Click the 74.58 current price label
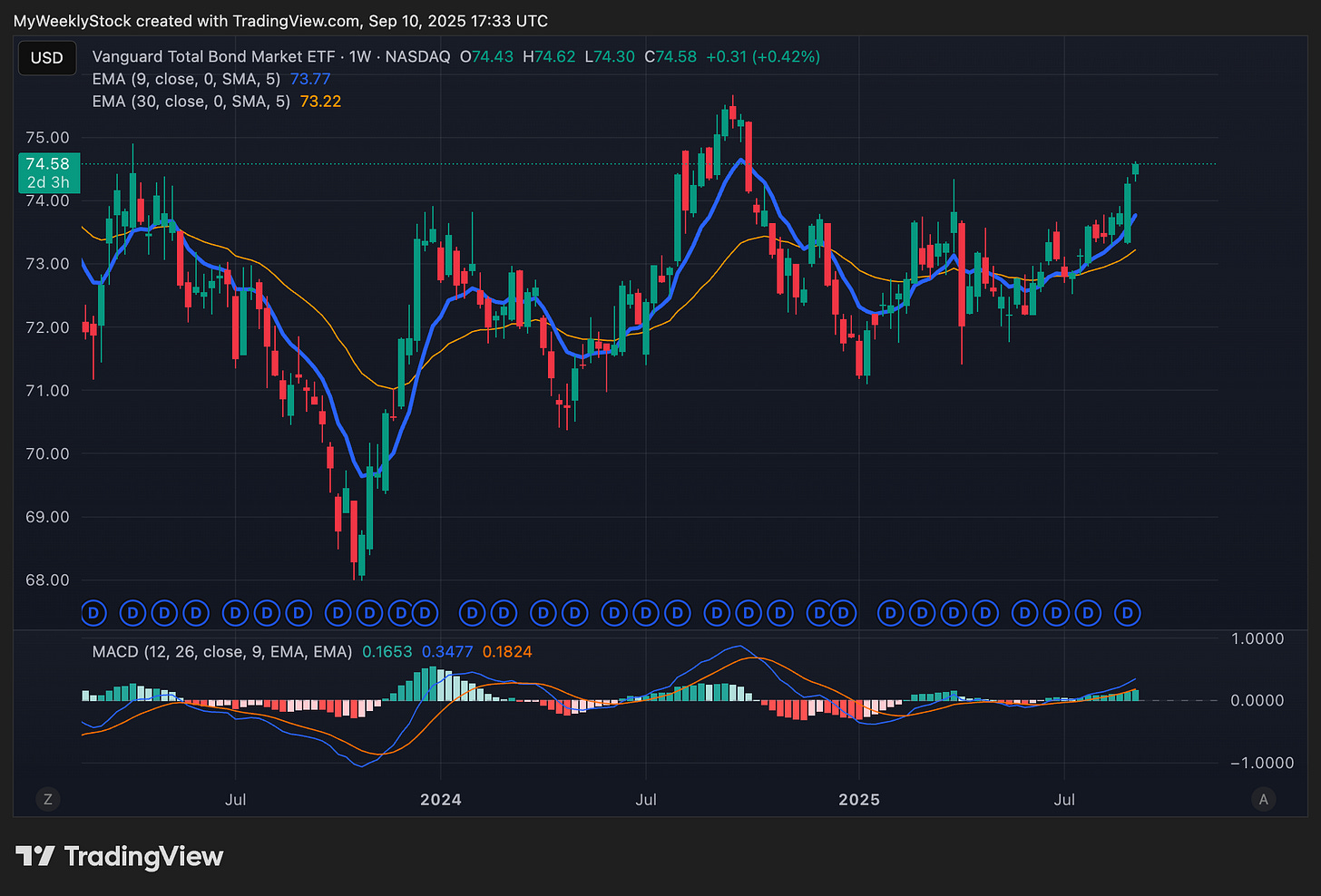The image size is (1321, 896). coord(48,164)
